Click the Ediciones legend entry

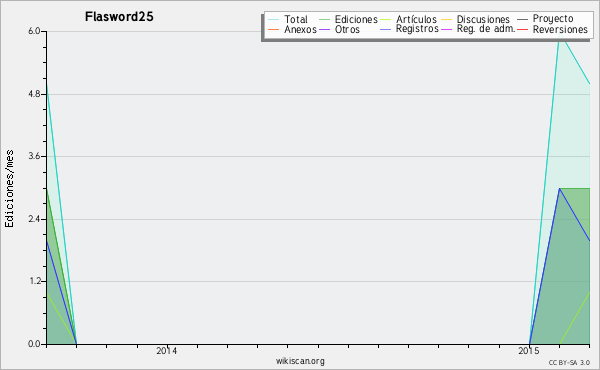348,19
